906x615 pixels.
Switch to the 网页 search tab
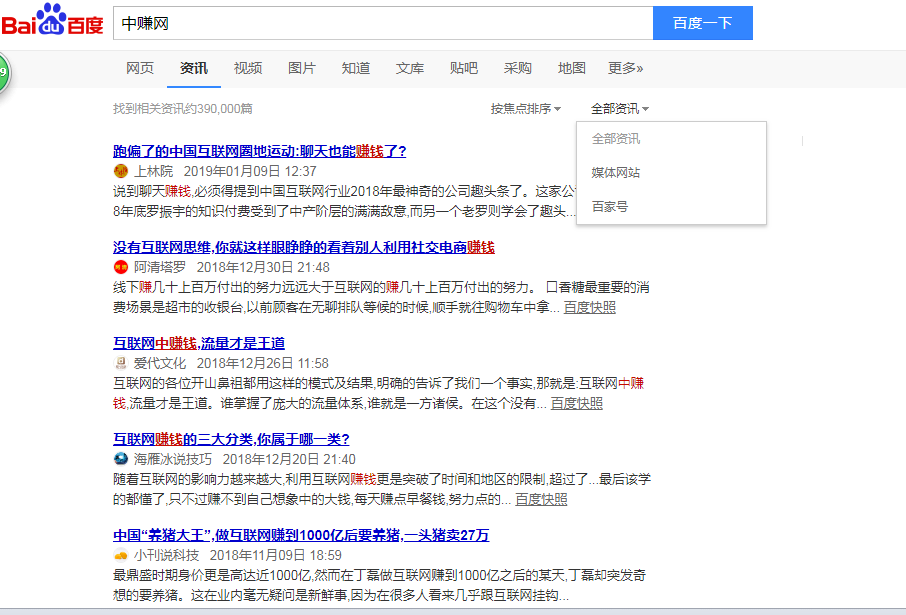[x=140, y=68]
